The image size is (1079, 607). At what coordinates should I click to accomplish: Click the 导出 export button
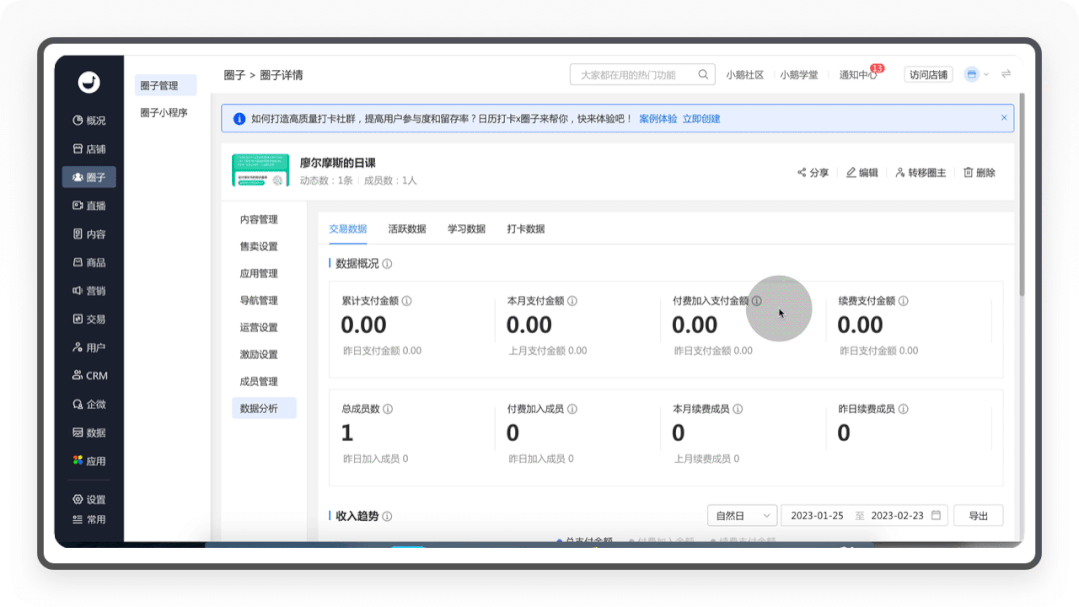pos(978,515)
